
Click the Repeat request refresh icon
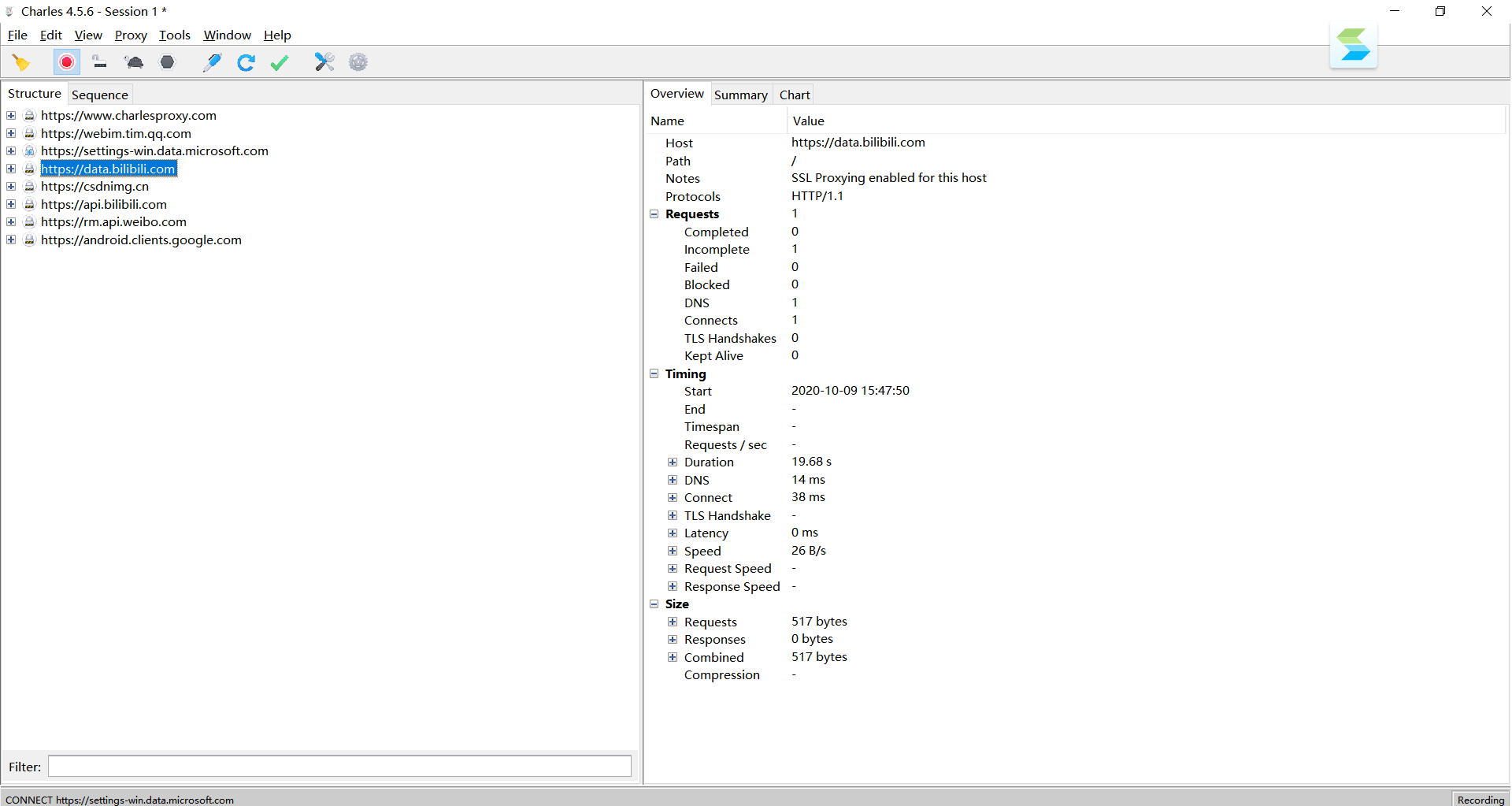(246, 62)
